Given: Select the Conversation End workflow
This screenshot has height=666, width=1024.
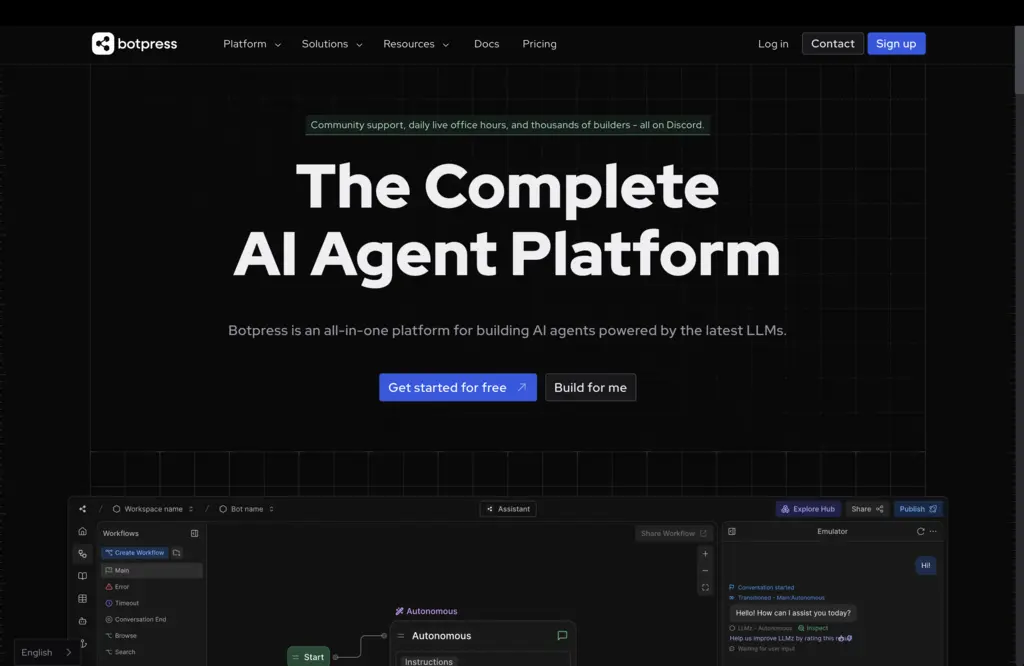Looking at the screenshot, I should click(x=152, y=619).
